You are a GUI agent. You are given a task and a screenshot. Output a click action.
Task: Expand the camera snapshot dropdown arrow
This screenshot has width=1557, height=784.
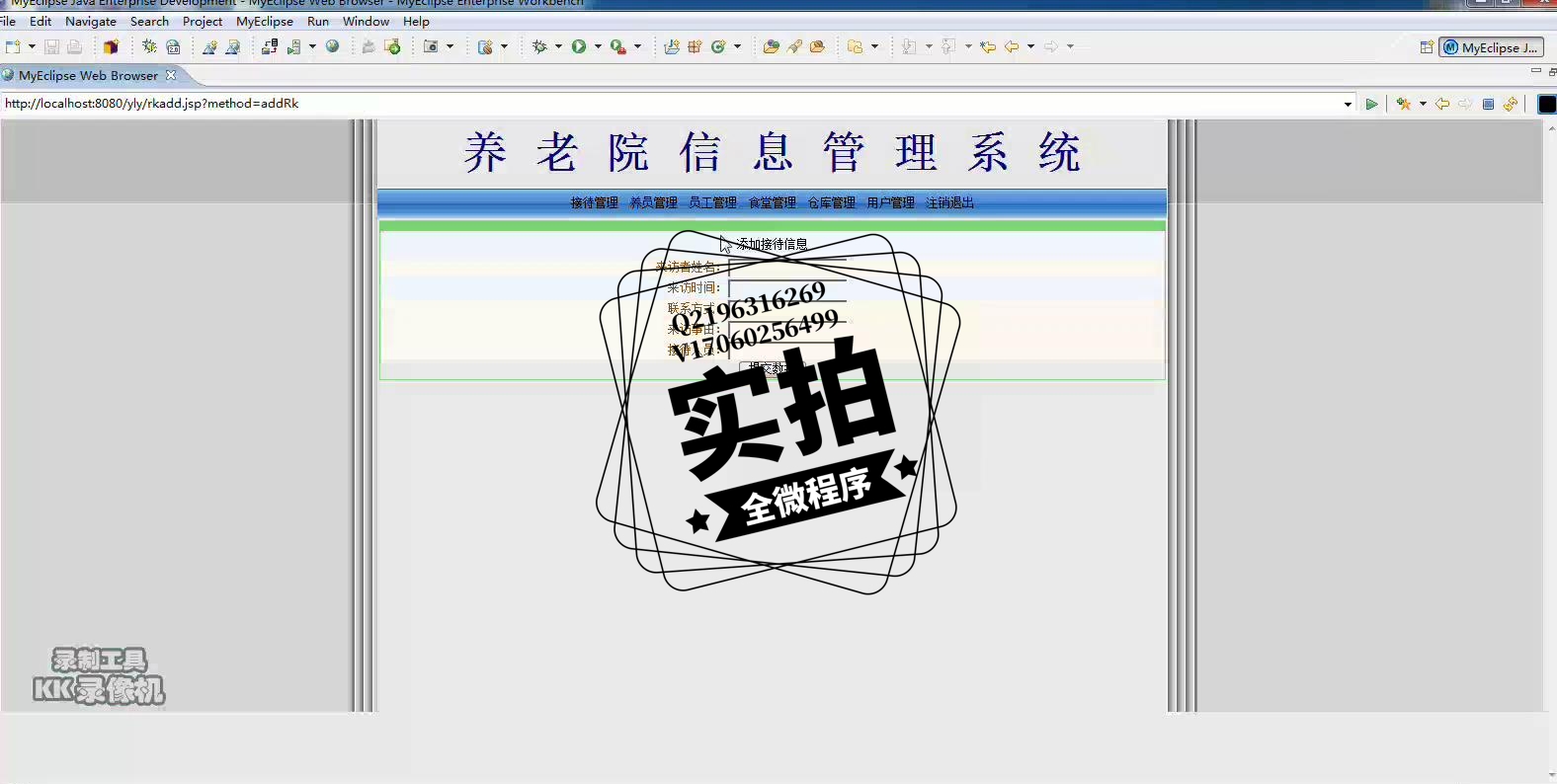450,46
